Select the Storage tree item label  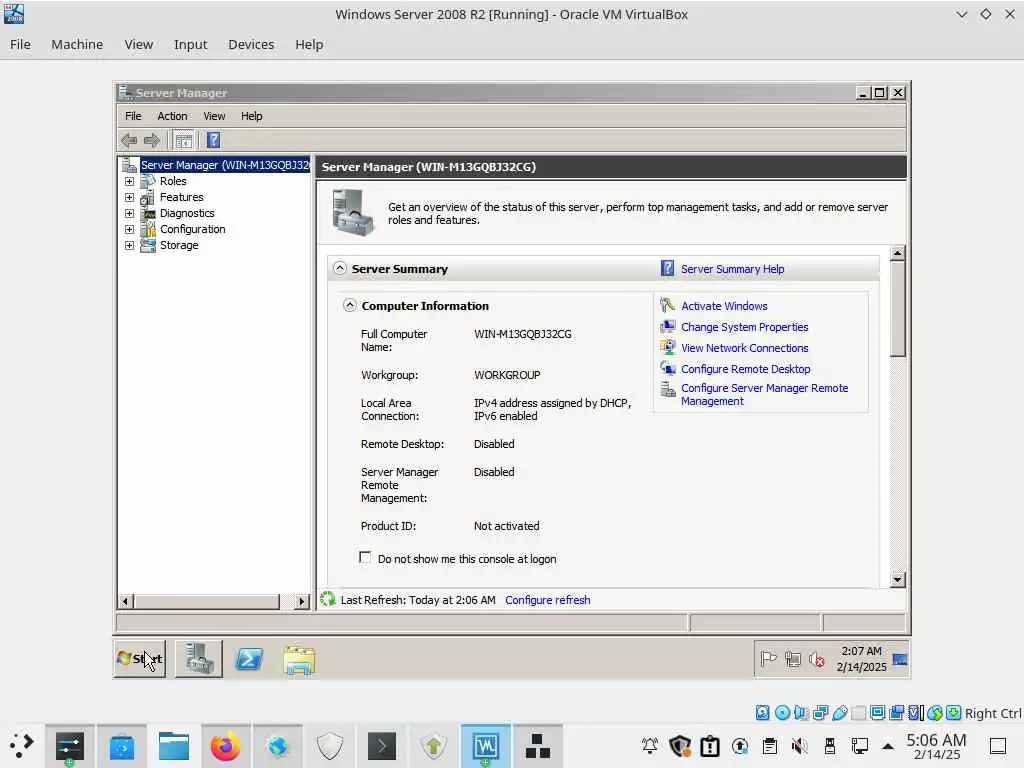(x=179, y=246)
